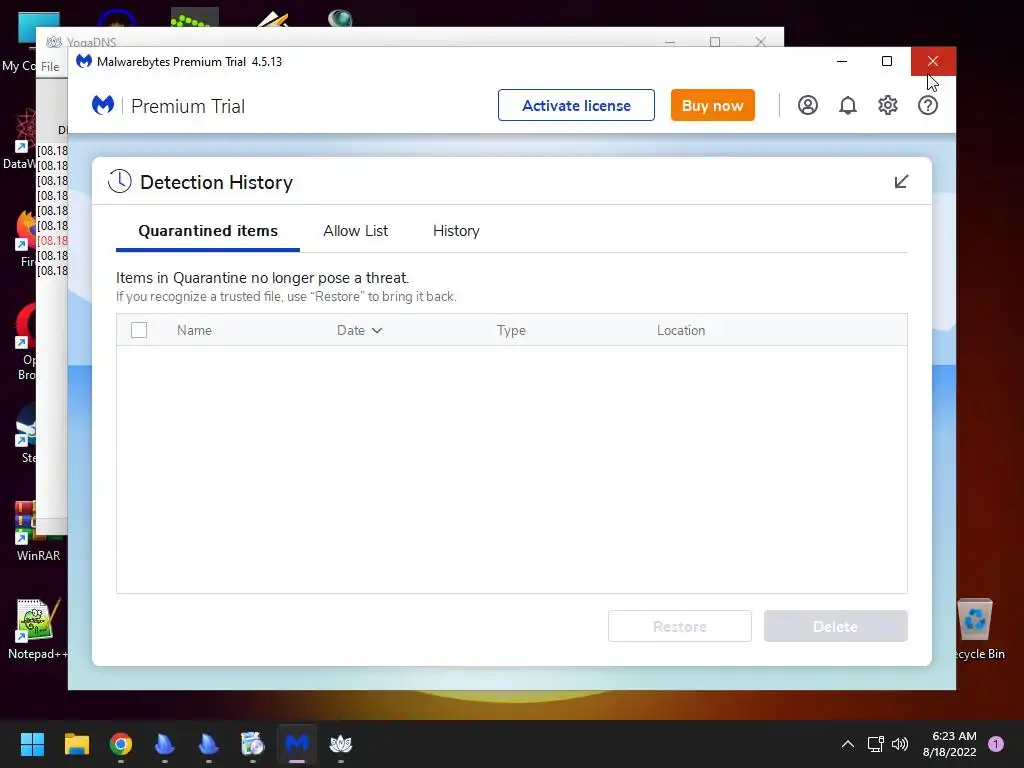
Task: Click the Detection History clock icon
Action: point(120,182)
